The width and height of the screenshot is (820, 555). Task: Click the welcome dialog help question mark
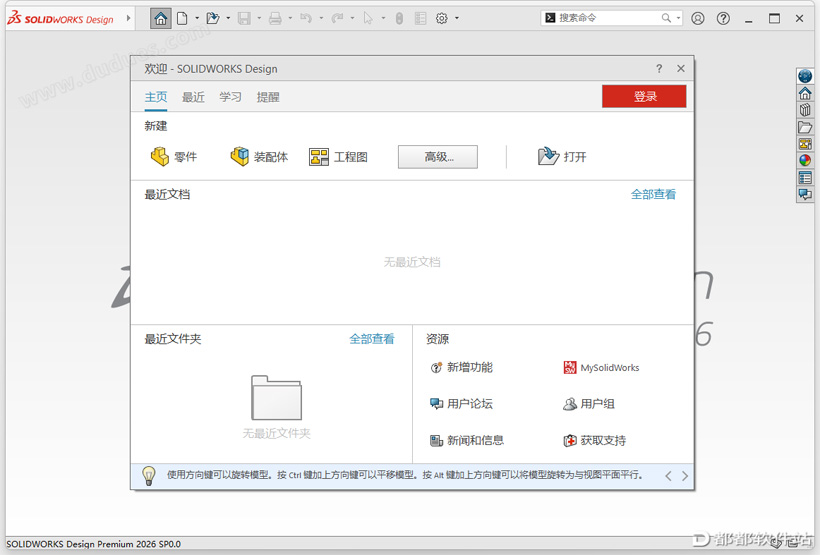point(659,69)
